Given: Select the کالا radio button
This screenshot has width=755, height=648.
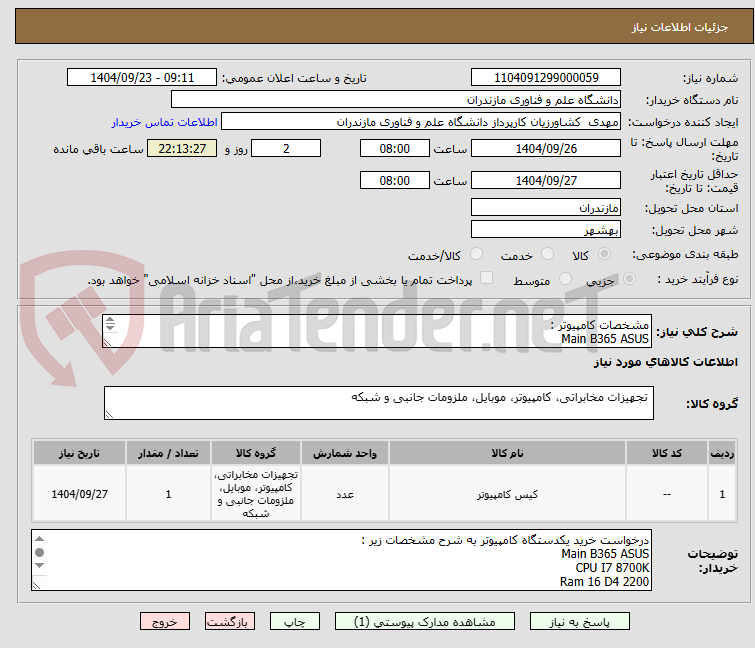Looking at the screenshot, I should tap(604, 254).
